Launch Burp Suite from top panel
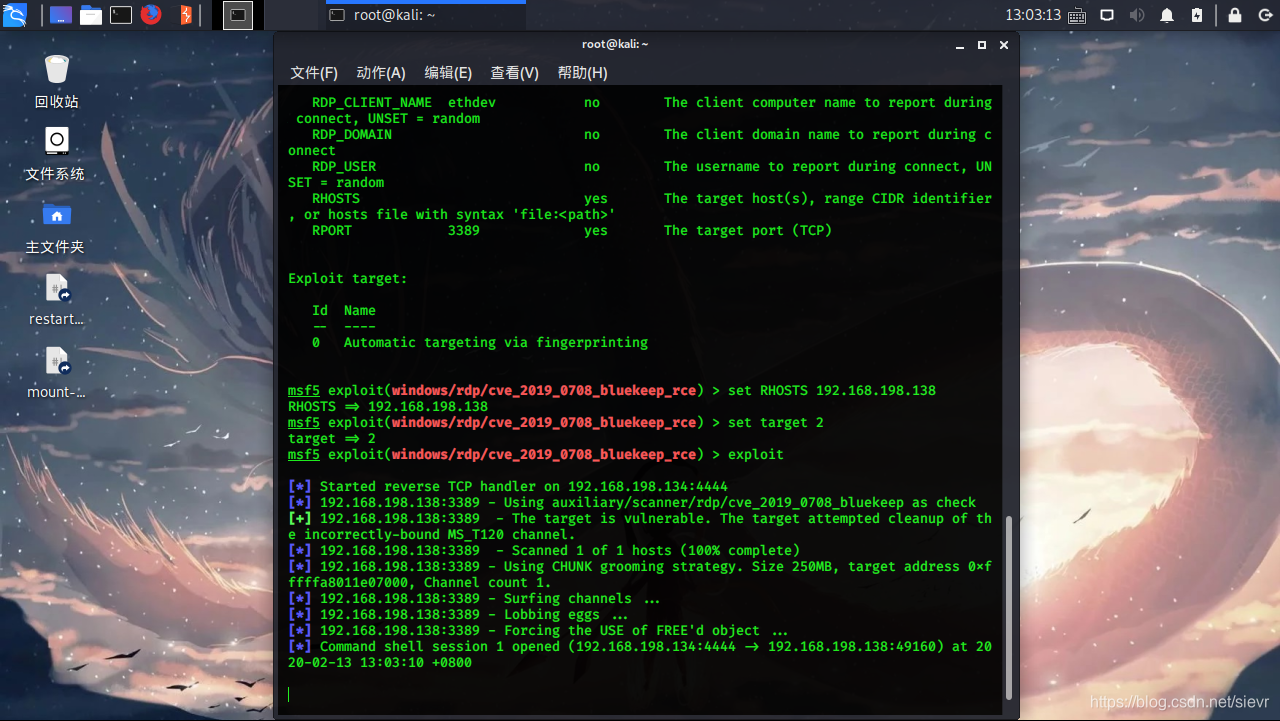 (x=185, y=15)
